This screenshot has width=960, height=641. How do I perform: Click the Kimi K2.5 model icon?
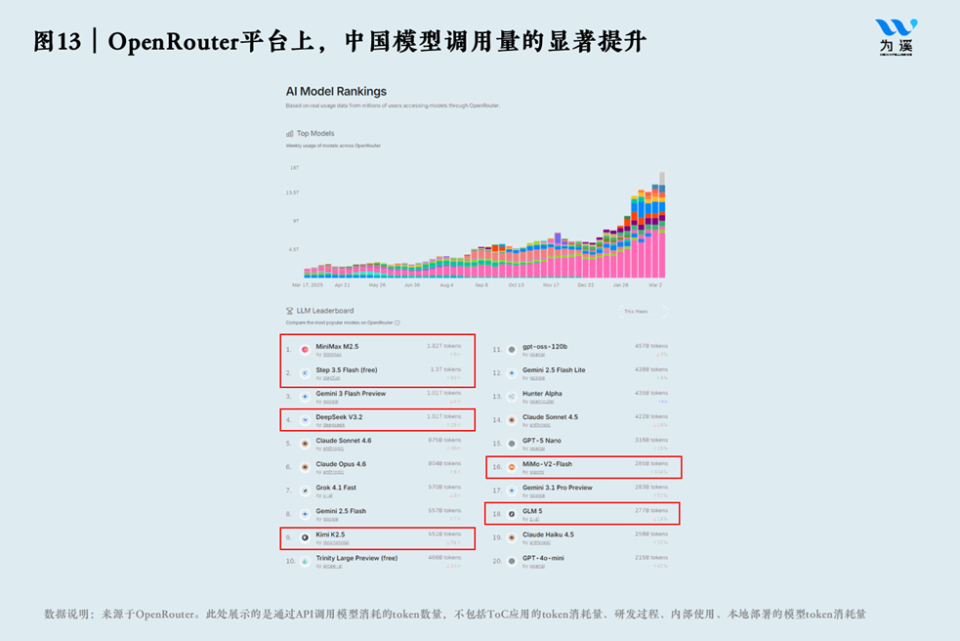tap(305, 538)
